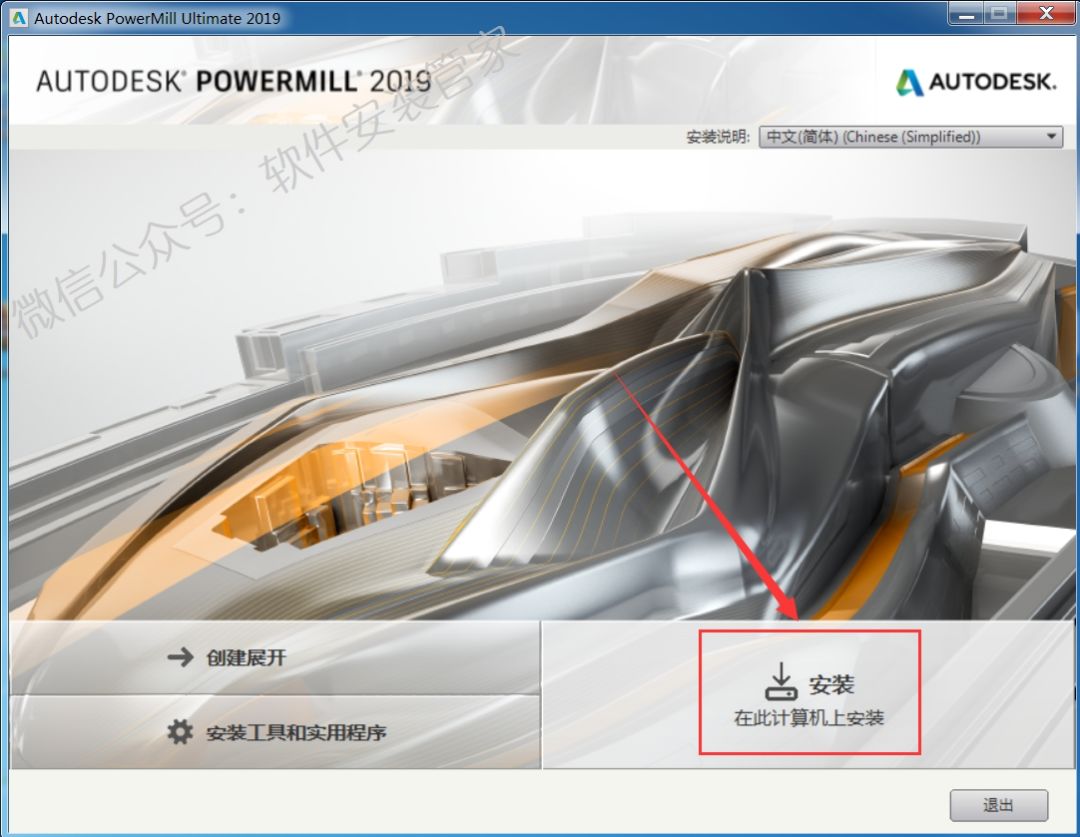Screen dimensions: 1080x837
Task: Click the AUTODESK wordmark at top right
Action: pyautogui.click(x=992, y=82)
